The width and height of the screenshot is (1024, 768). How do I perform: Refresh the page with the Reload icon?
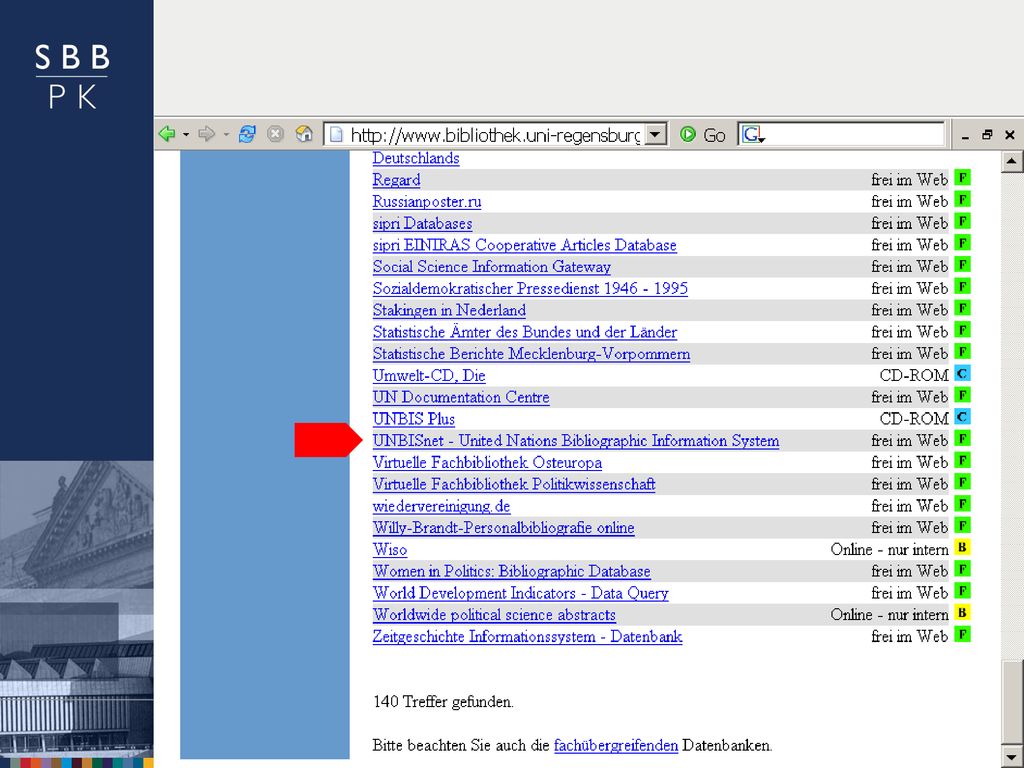coord(247,134)
